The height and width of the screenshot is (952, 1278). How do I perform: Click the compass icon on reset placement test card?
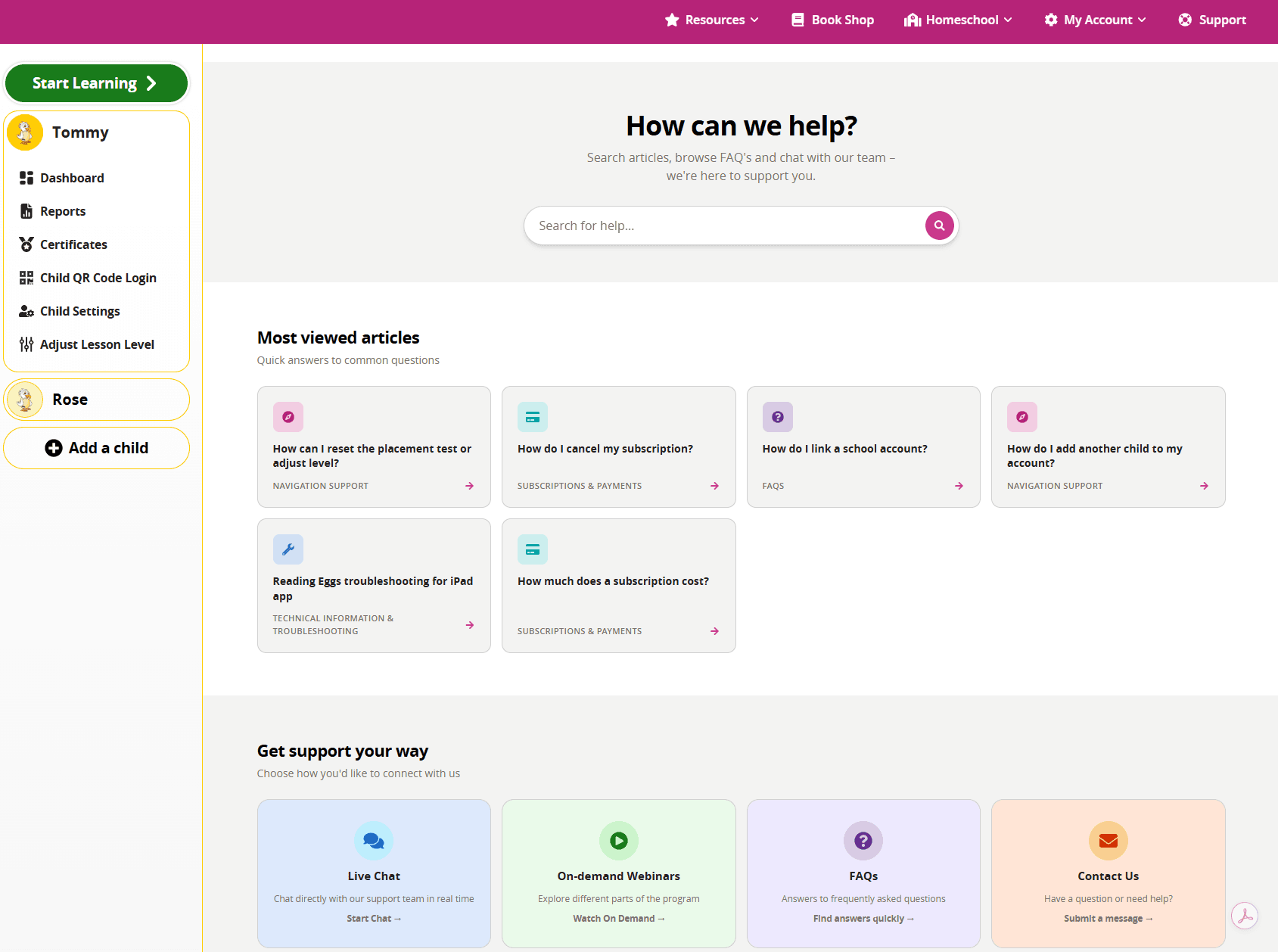coord(288,417)
